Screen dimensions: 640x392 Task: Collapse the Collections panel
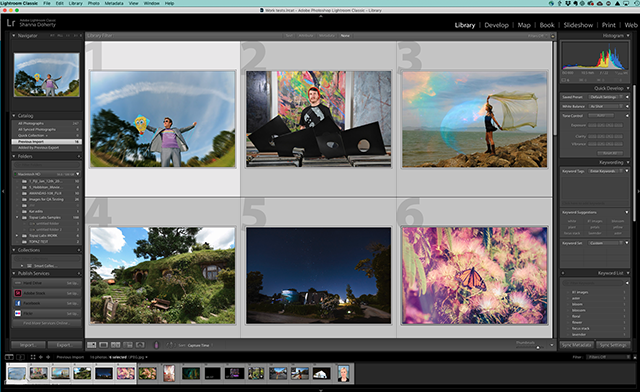[x=14, y=250]
